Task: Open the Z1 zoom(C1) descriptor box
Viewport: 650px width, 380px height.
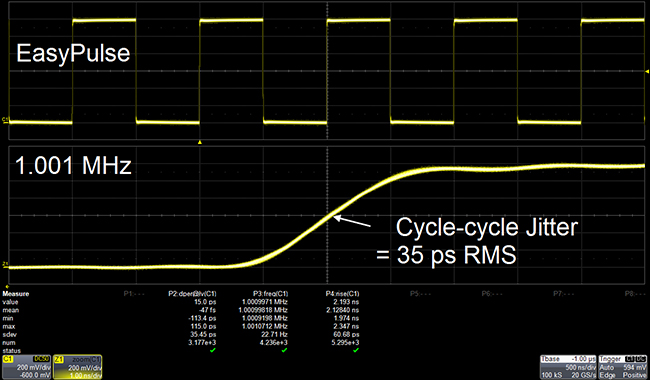Action: point(78,367)
